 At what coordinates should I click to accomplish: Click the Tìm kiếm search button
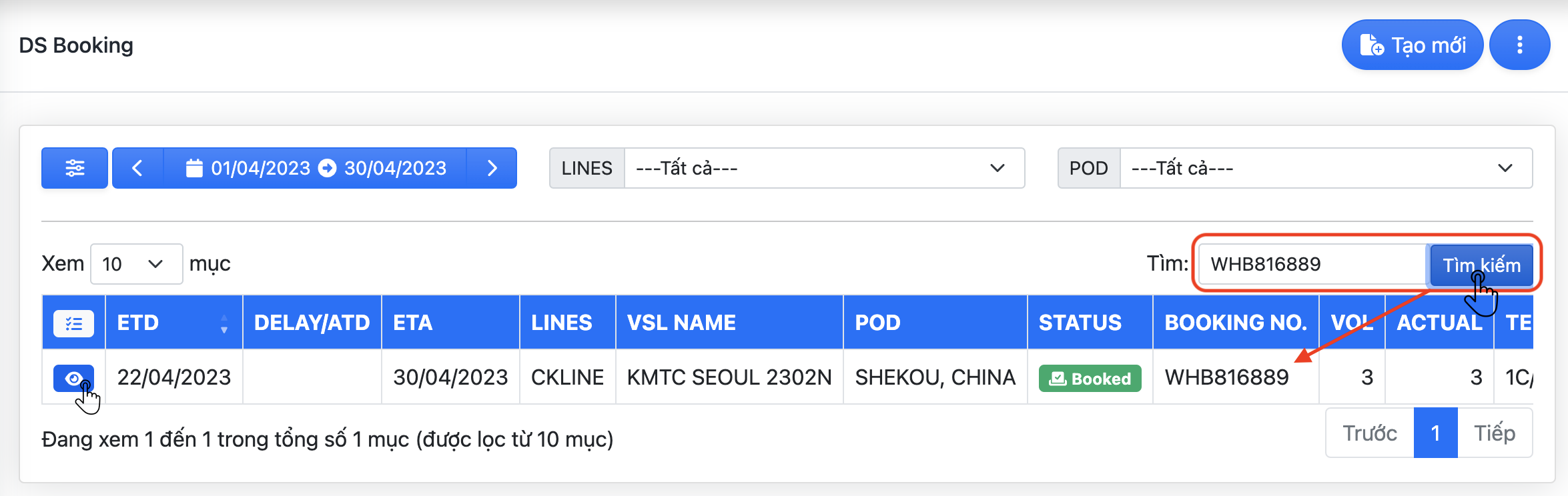(x=1481, y=265)
